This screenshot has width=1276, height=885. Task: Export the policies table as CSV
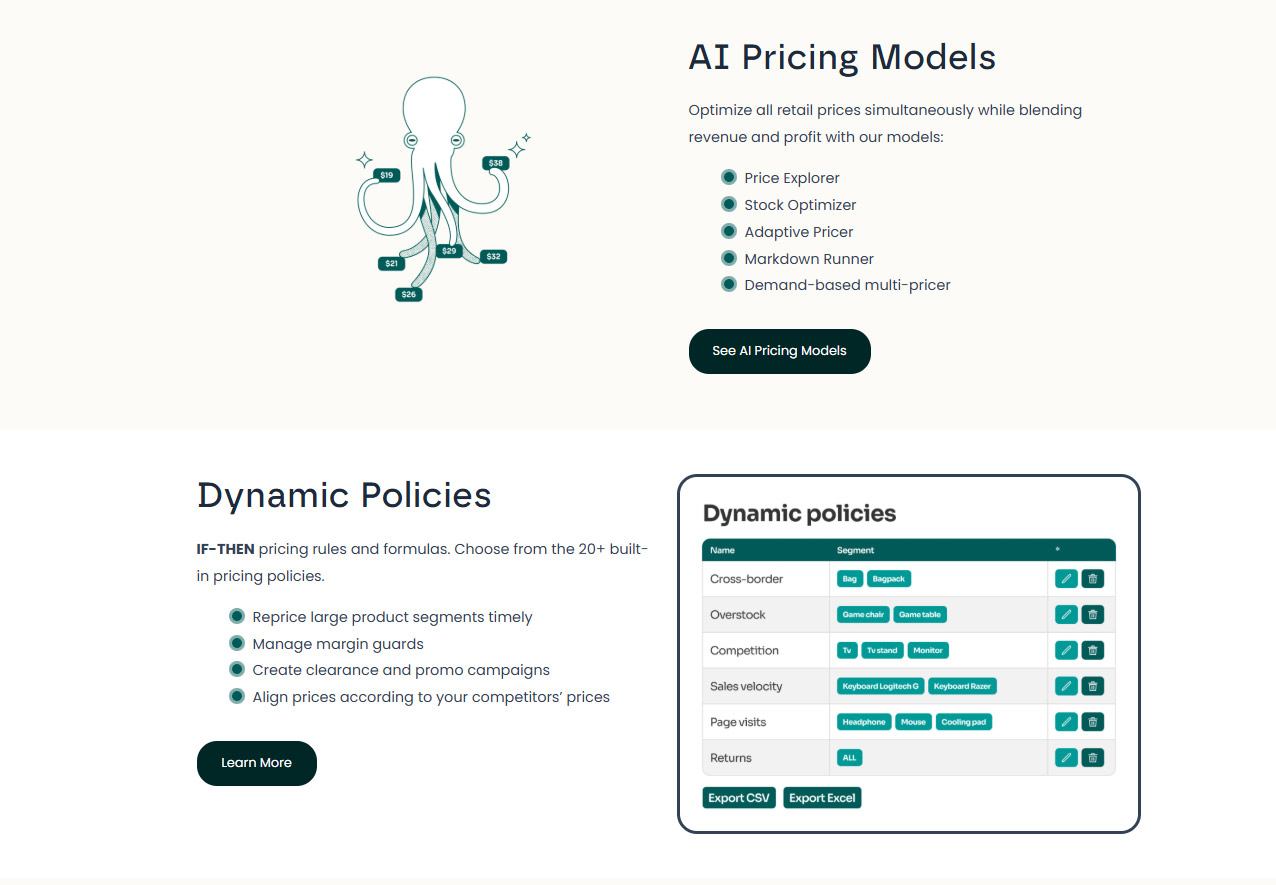[739, 798]
